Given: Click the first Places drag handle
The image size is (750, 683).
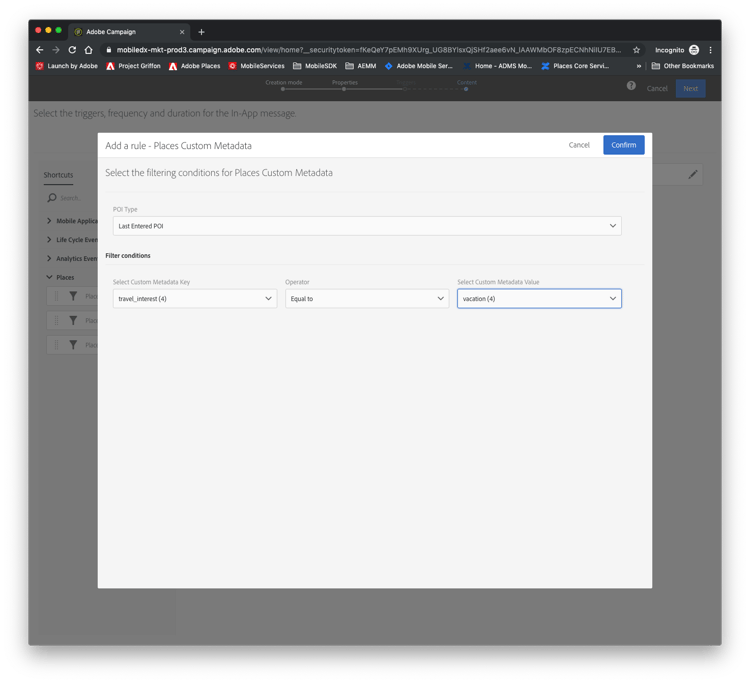Looking at the screenshot, I should click(56, 296).
